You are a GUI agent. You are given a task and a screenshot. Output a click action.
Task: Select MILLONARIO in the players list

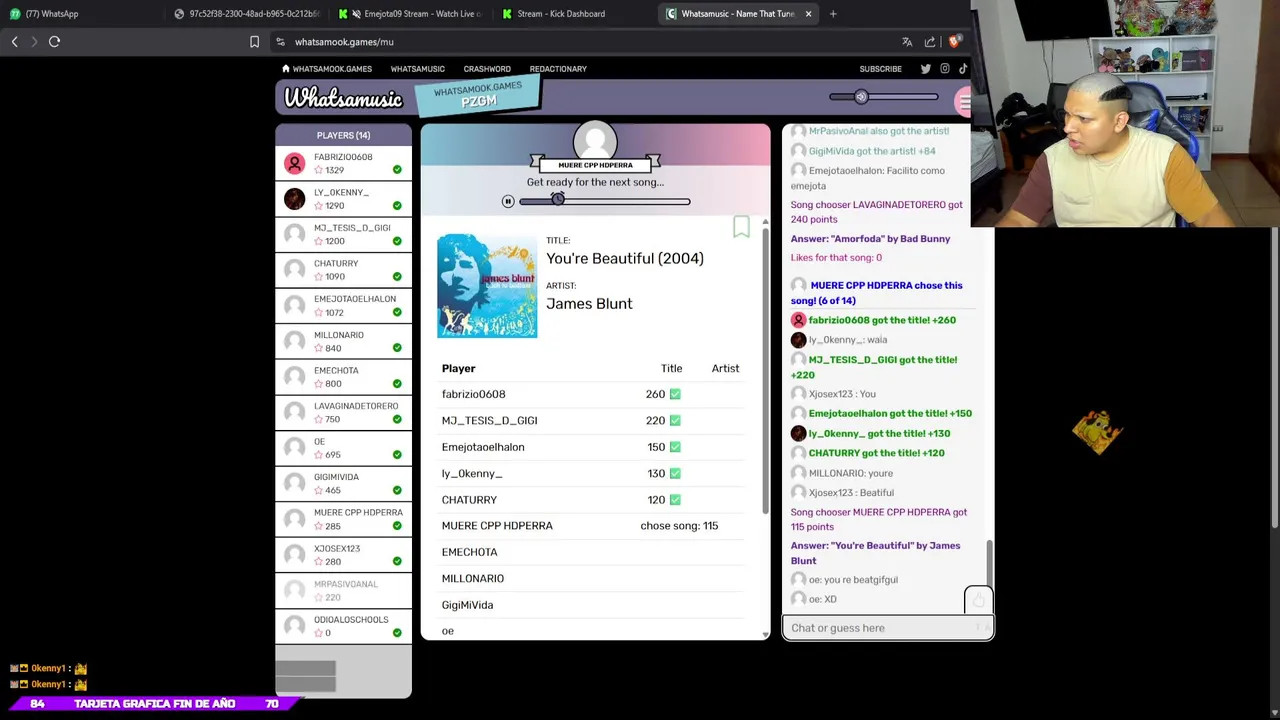pos(343,341)
